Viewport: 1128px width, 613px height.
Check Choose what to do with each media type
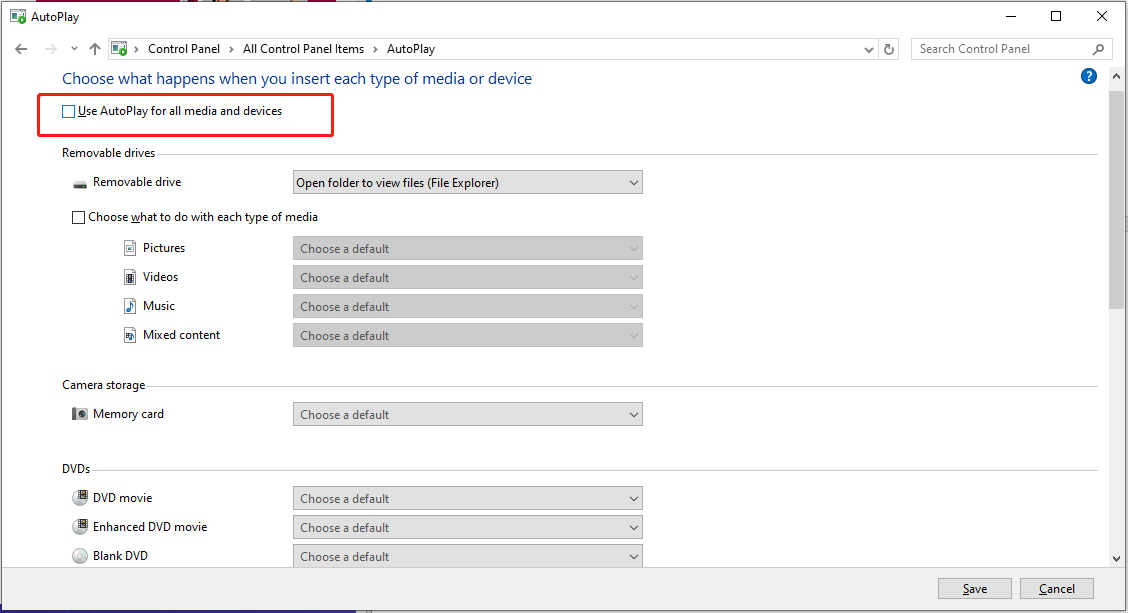(x=79, y=217)
